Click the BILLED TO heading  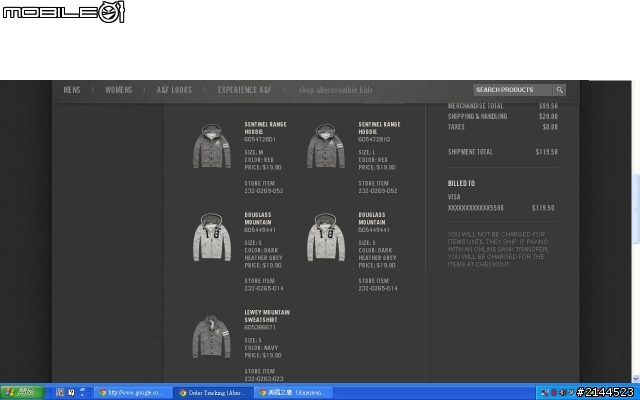pos(461,183)
